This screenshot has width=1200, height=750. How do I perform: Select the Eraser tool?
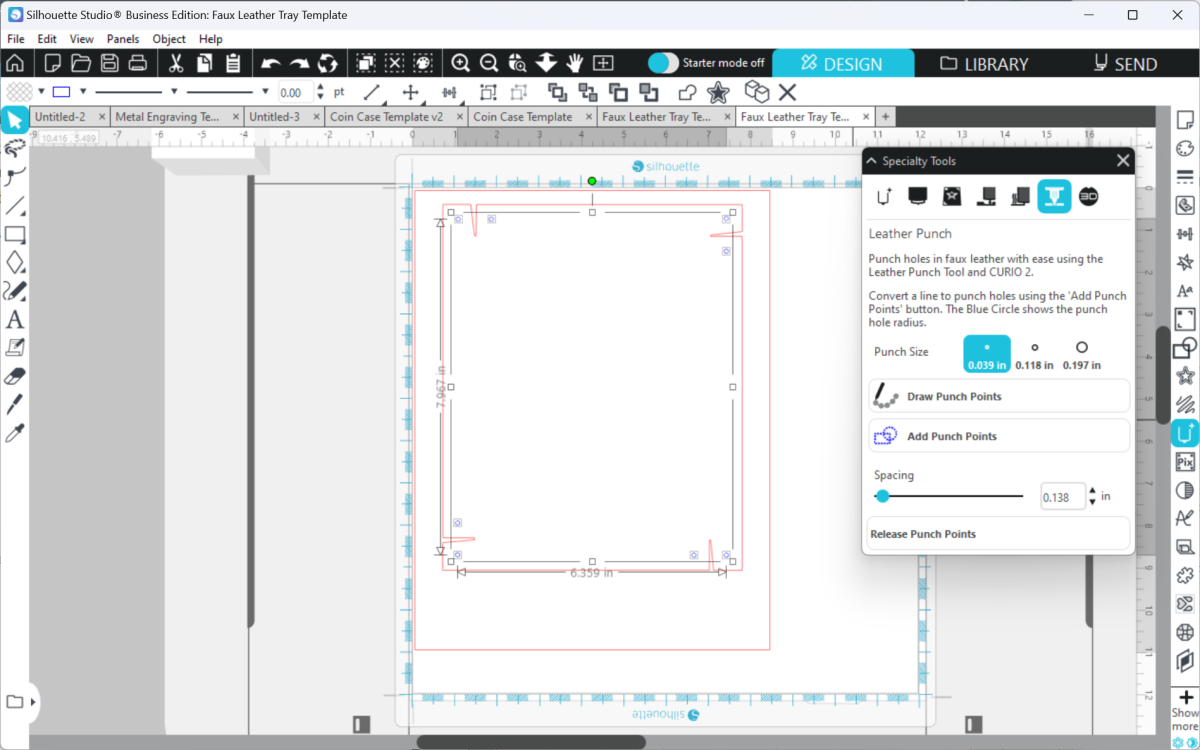(15, 377)
